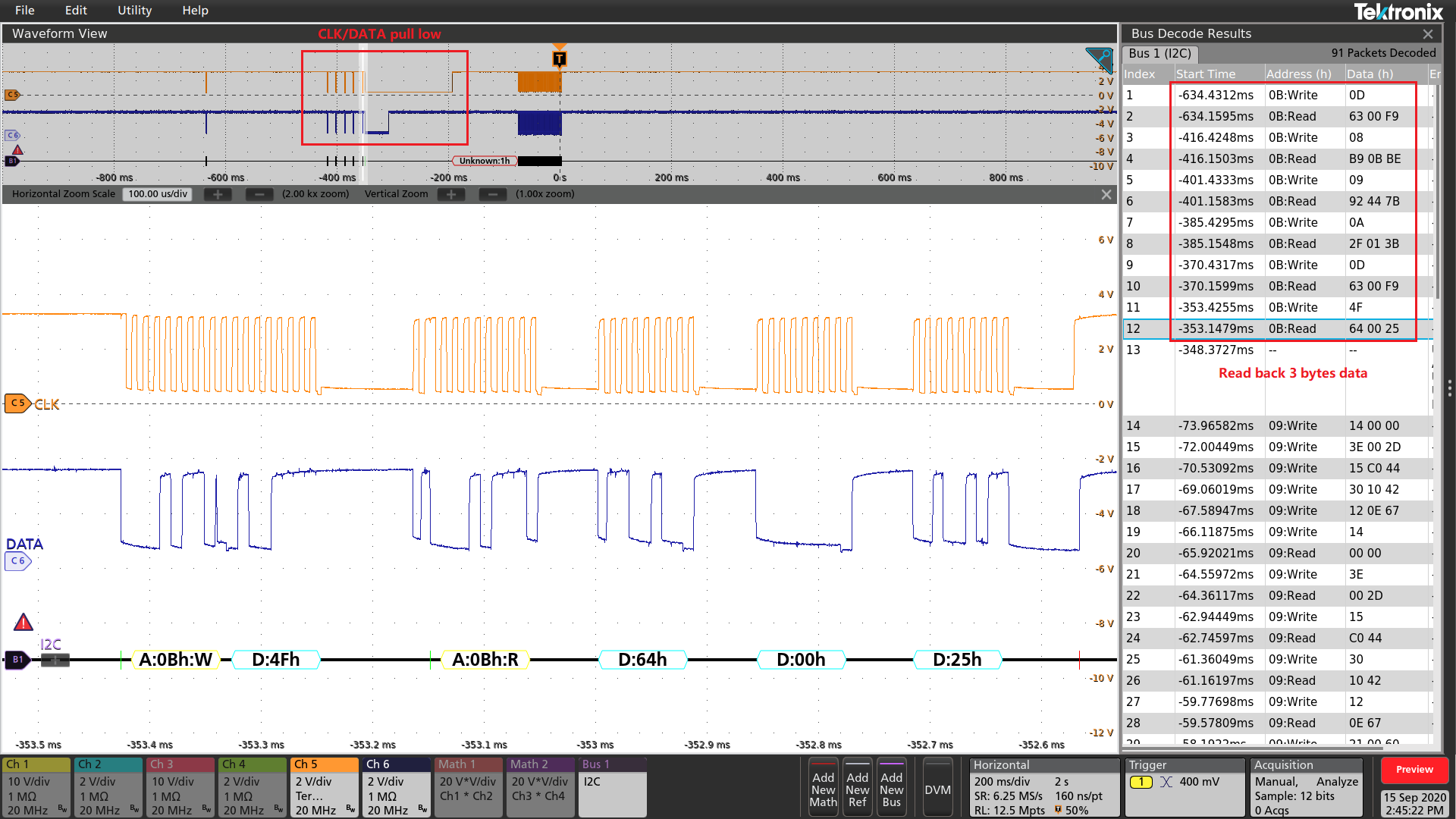Toggle Ch 1 channel badge
Image resolution: width=1456 pixels, height=819 pixels.
[x=36, y=787]
